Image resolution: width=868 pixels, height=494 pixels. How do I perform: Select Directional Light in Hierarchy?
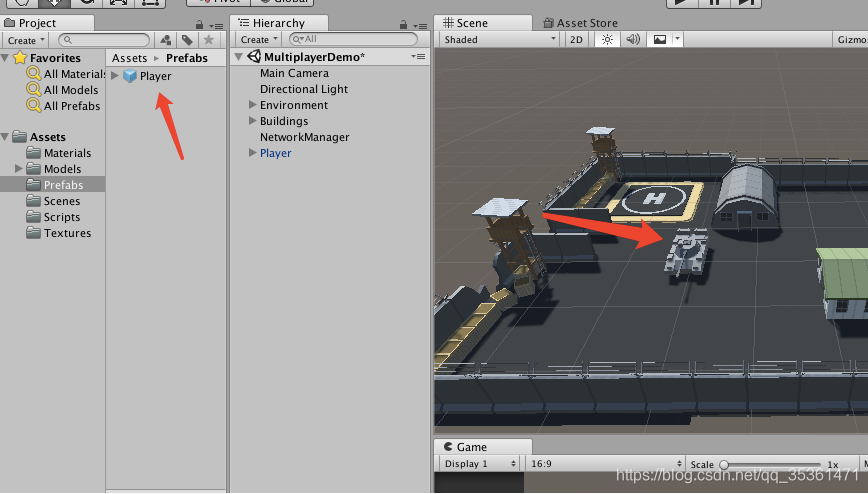(304, 89)
